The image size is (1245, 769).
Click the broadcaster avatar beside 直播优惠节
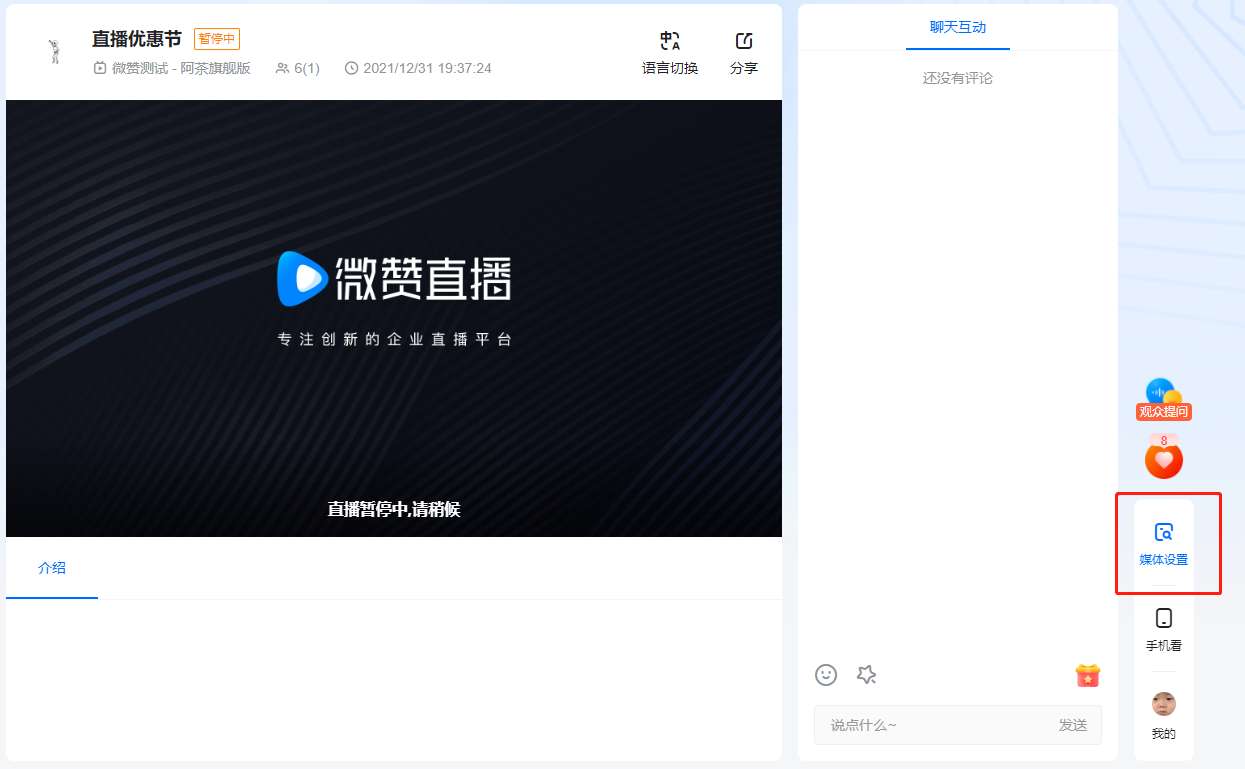[x=54, y=52]
